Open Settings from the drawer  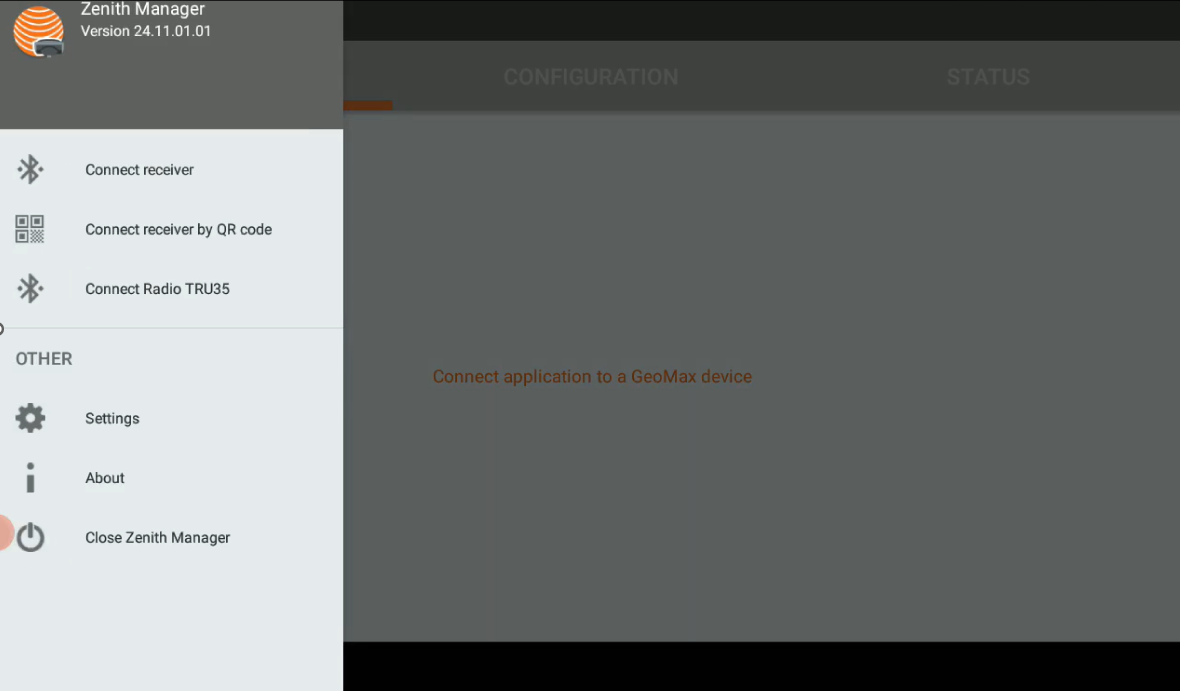tap(112, 418)
